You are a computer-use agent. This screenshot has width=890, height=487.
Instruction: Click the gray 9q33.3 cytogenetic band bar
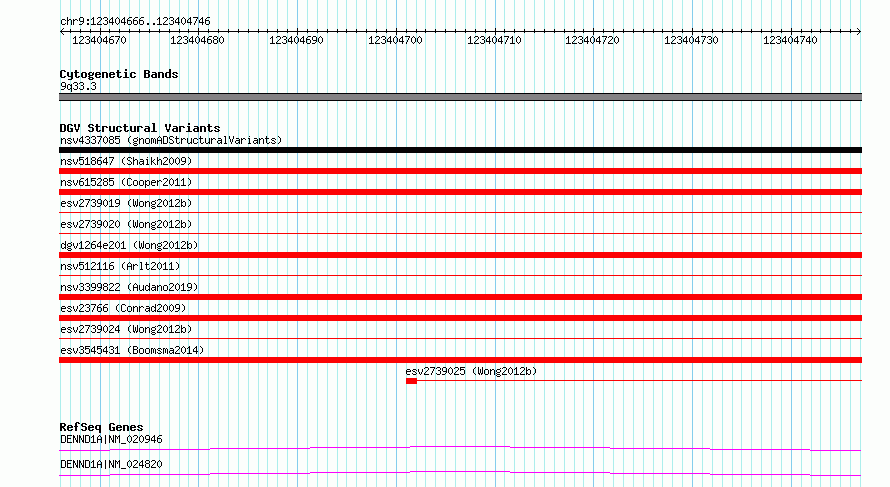tap(460, 97)
